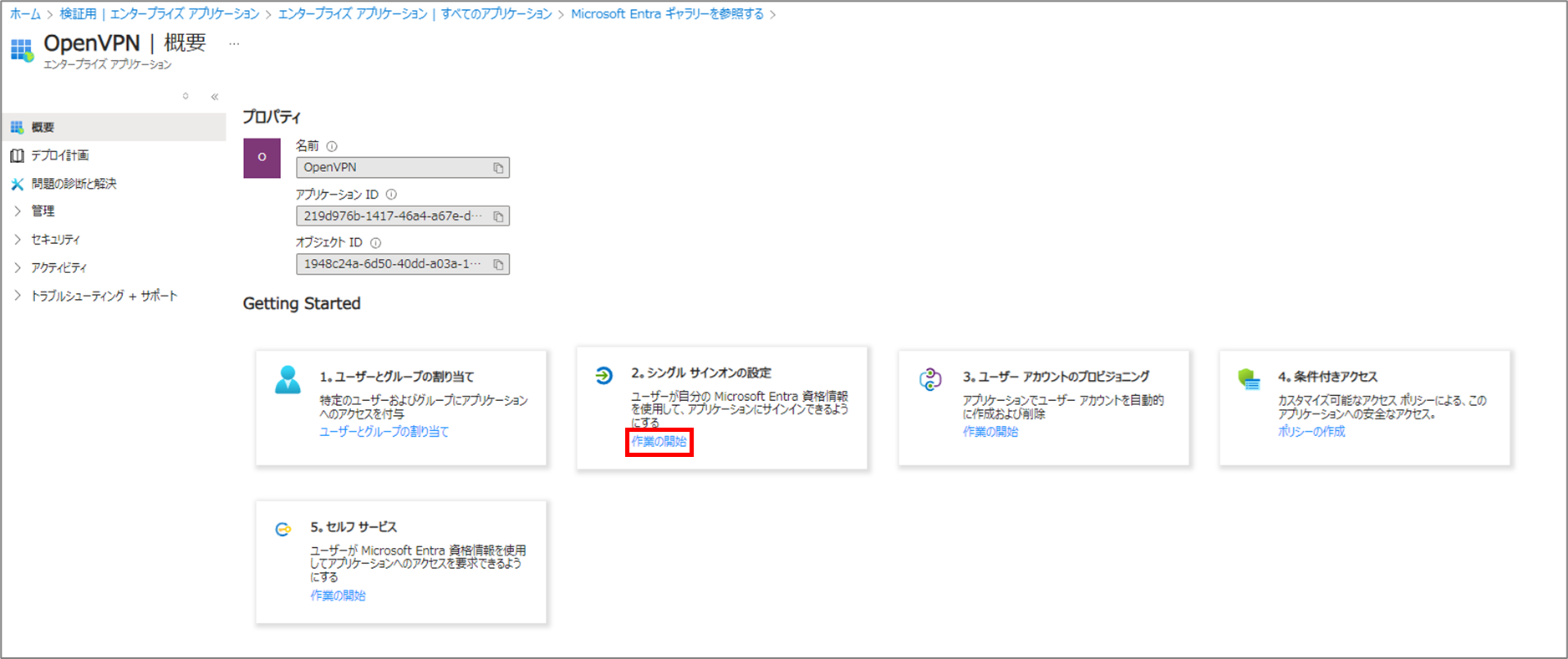Open the more options ellipsis next to 概要

234,43
